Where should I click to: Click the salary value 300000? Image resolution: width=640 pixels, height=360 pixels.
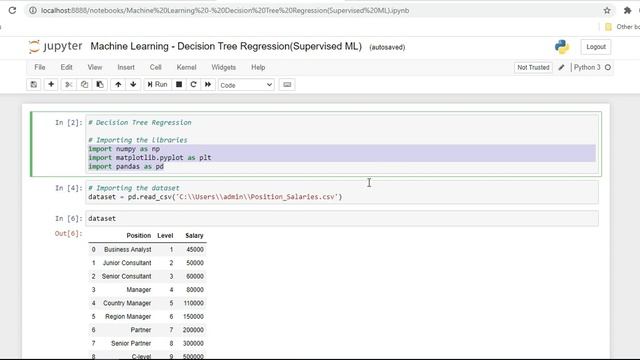pos(193,343)
